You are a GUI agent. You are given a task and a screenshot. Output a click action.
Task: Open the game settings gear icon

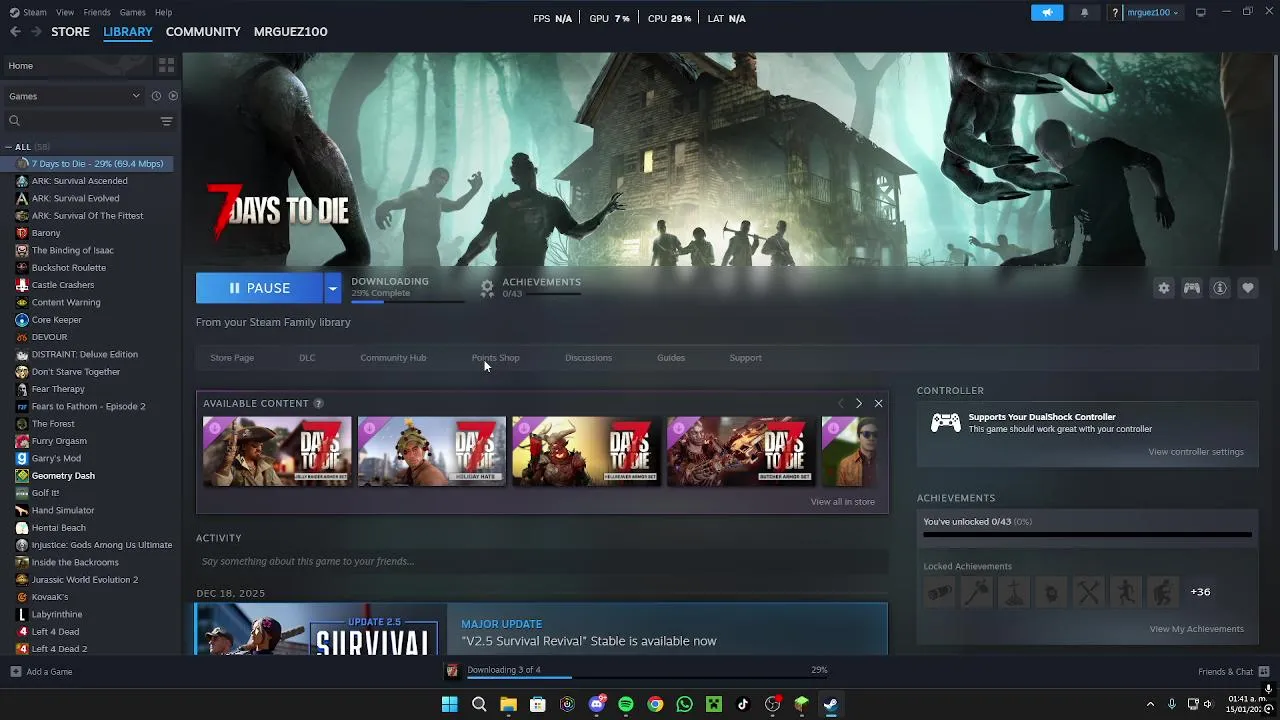[x=1164, y=288]
